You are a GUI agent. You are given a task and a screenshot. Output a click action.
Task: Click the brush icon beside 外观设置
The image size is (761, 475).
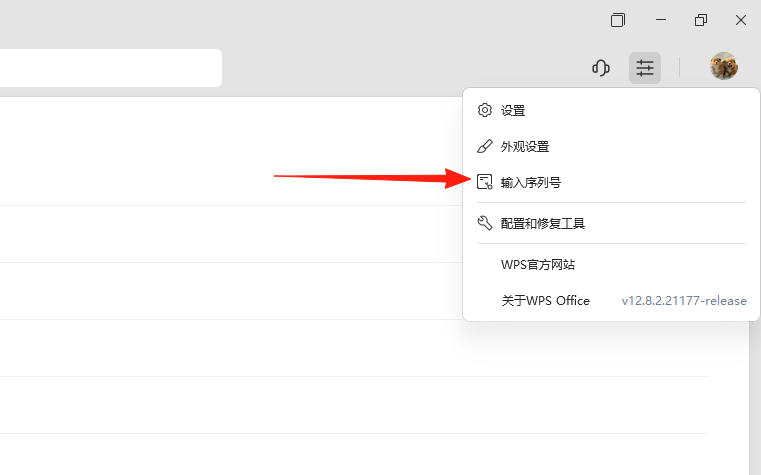point(484,146)
